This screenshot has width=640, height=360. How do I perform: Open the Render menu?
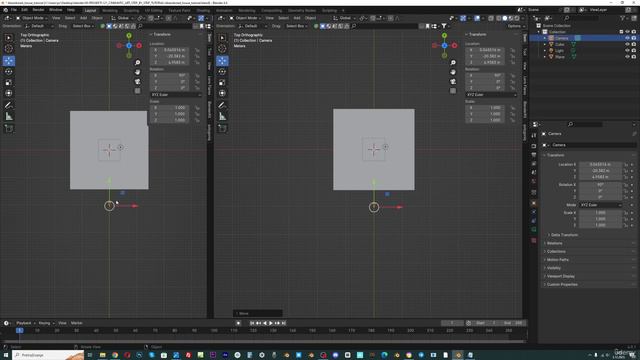(x=38, y=10)
